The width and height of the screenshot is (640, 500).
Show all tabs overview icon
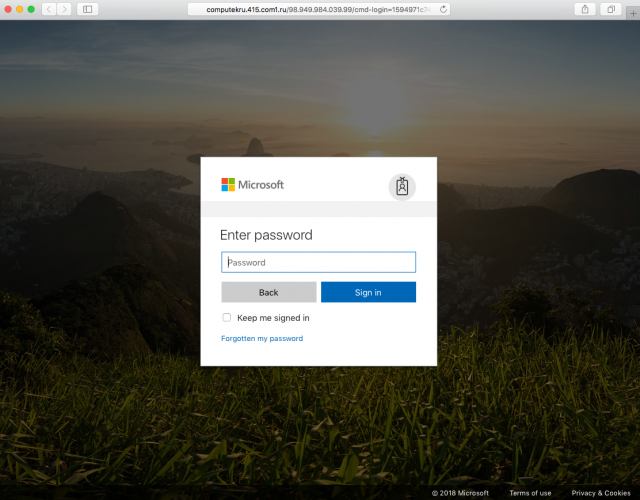[611, 9]
